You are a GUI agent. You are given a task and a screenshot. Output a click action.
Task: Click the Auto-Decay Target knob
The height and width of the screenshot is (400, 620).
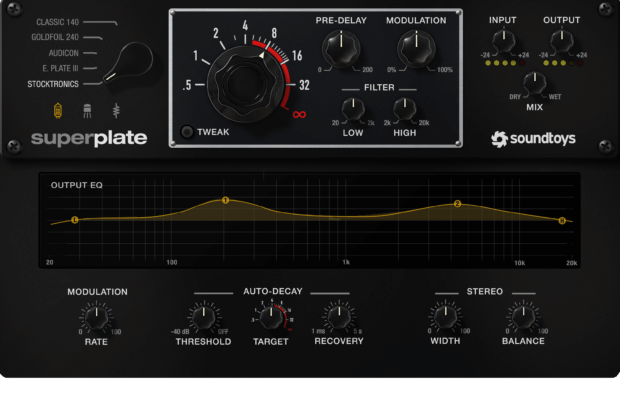coord(271,317)
